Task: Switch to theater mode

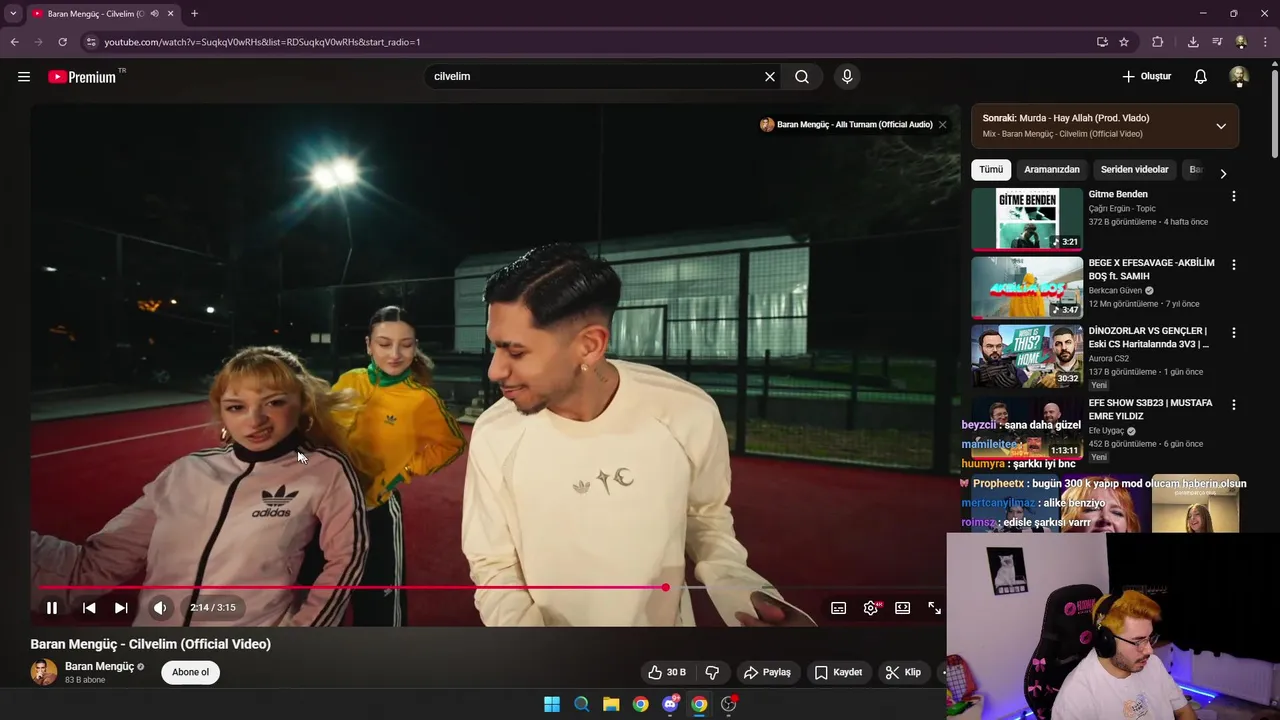Action: coord(903,607)
